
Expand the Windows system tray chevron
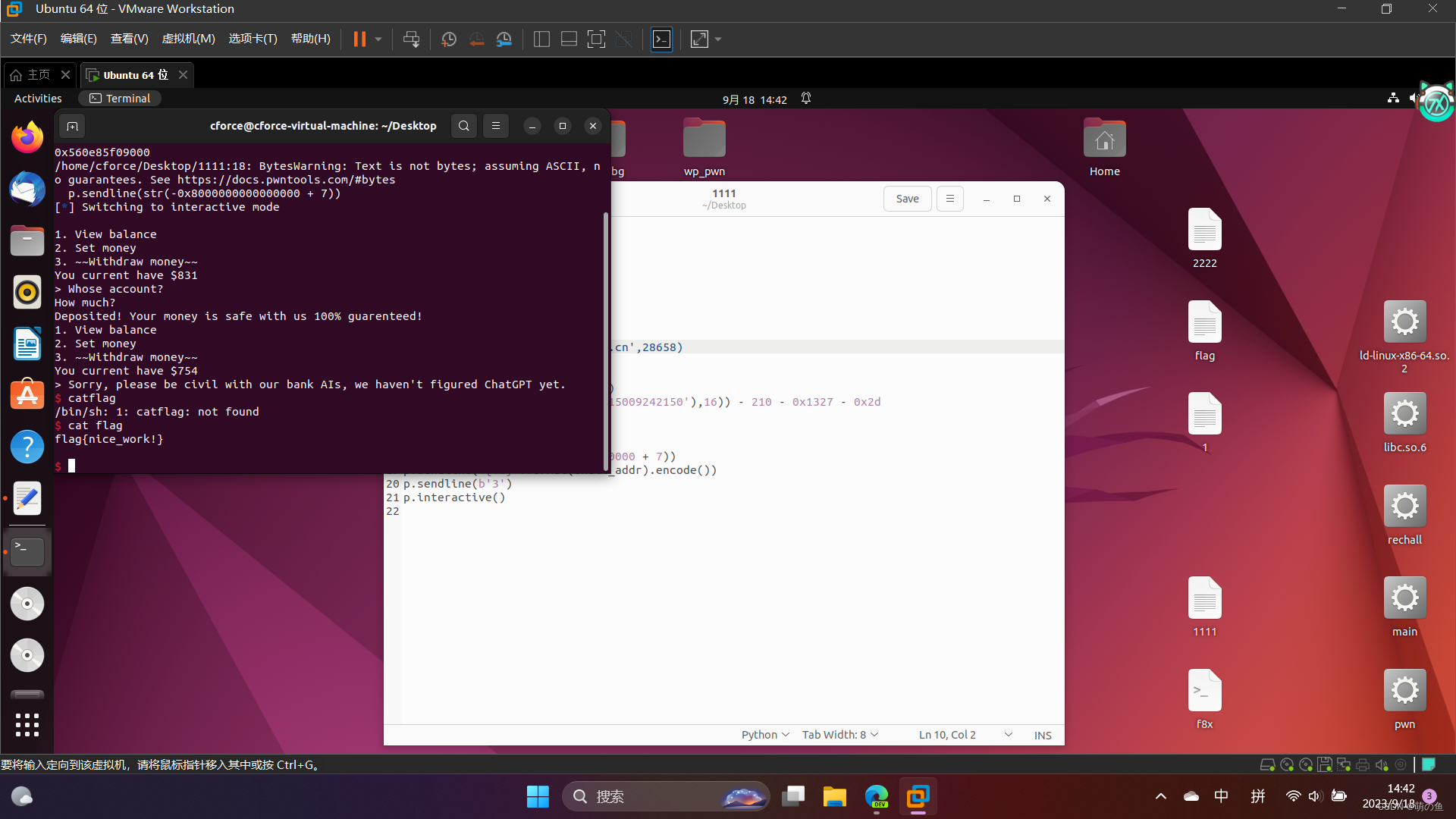point(1160,796)
